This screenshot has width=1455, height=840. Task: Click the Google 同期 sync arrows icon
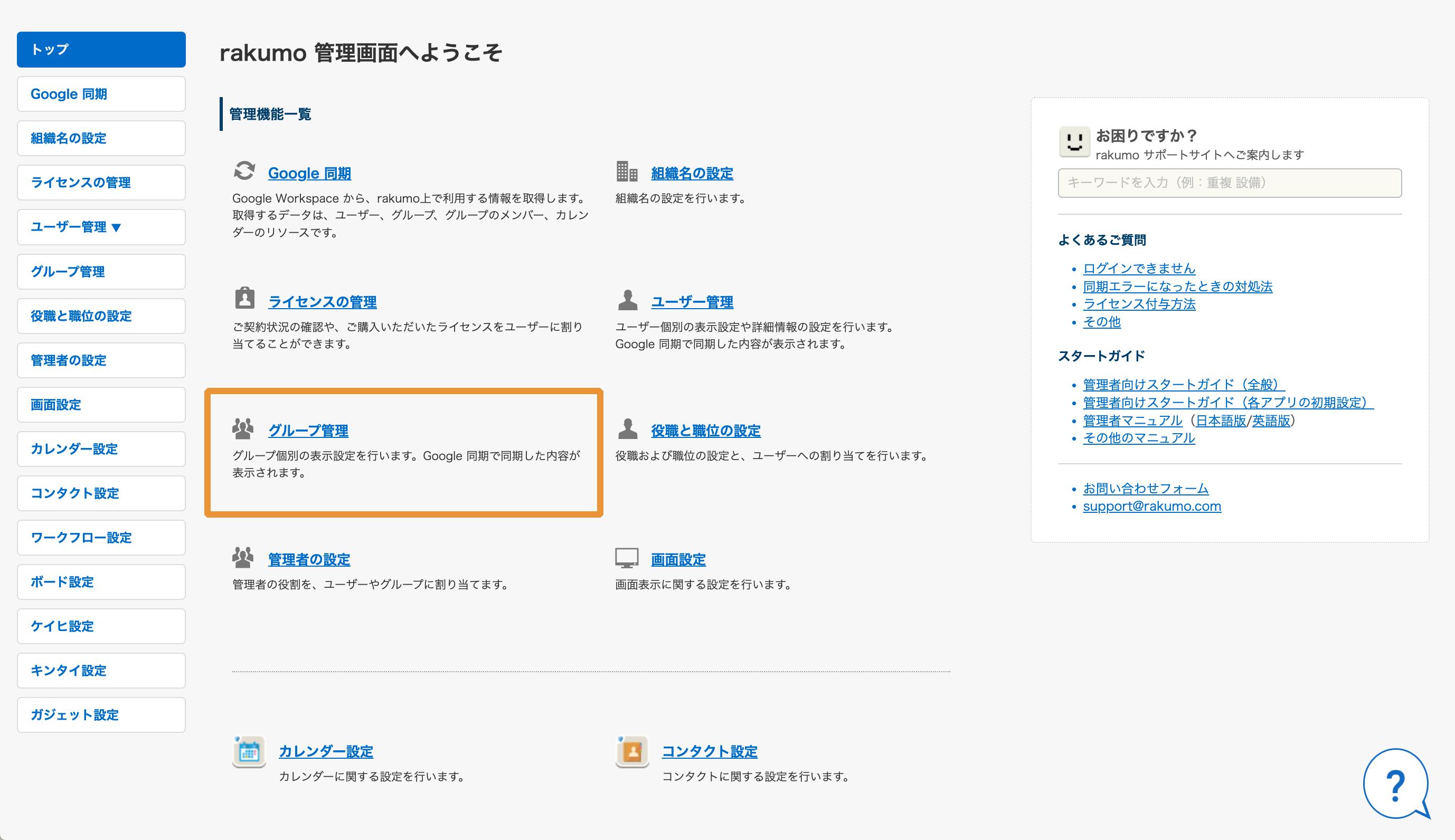click(244, 171)
